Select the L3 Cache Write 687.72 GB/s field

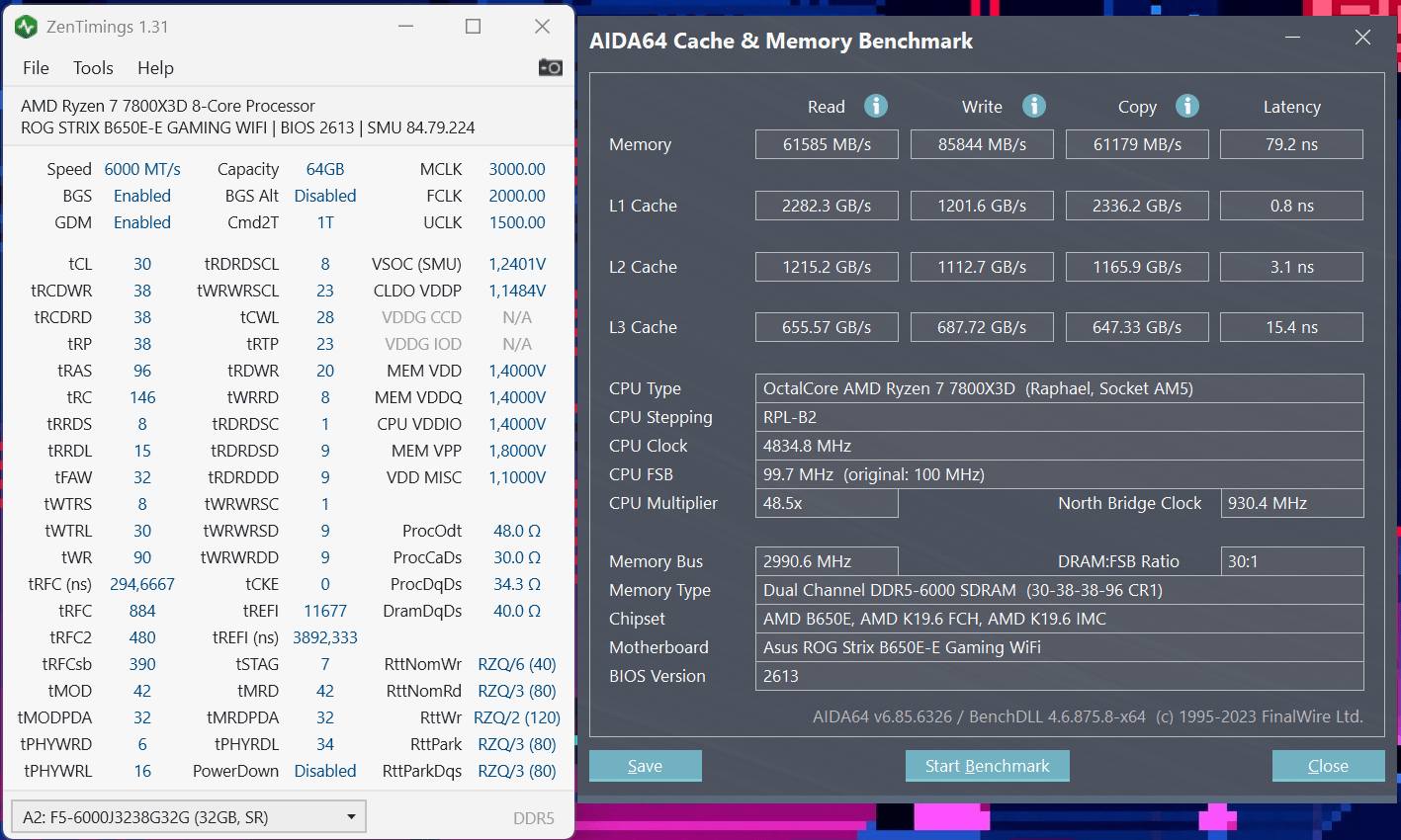pyautogui.click(x=982, y=327)
